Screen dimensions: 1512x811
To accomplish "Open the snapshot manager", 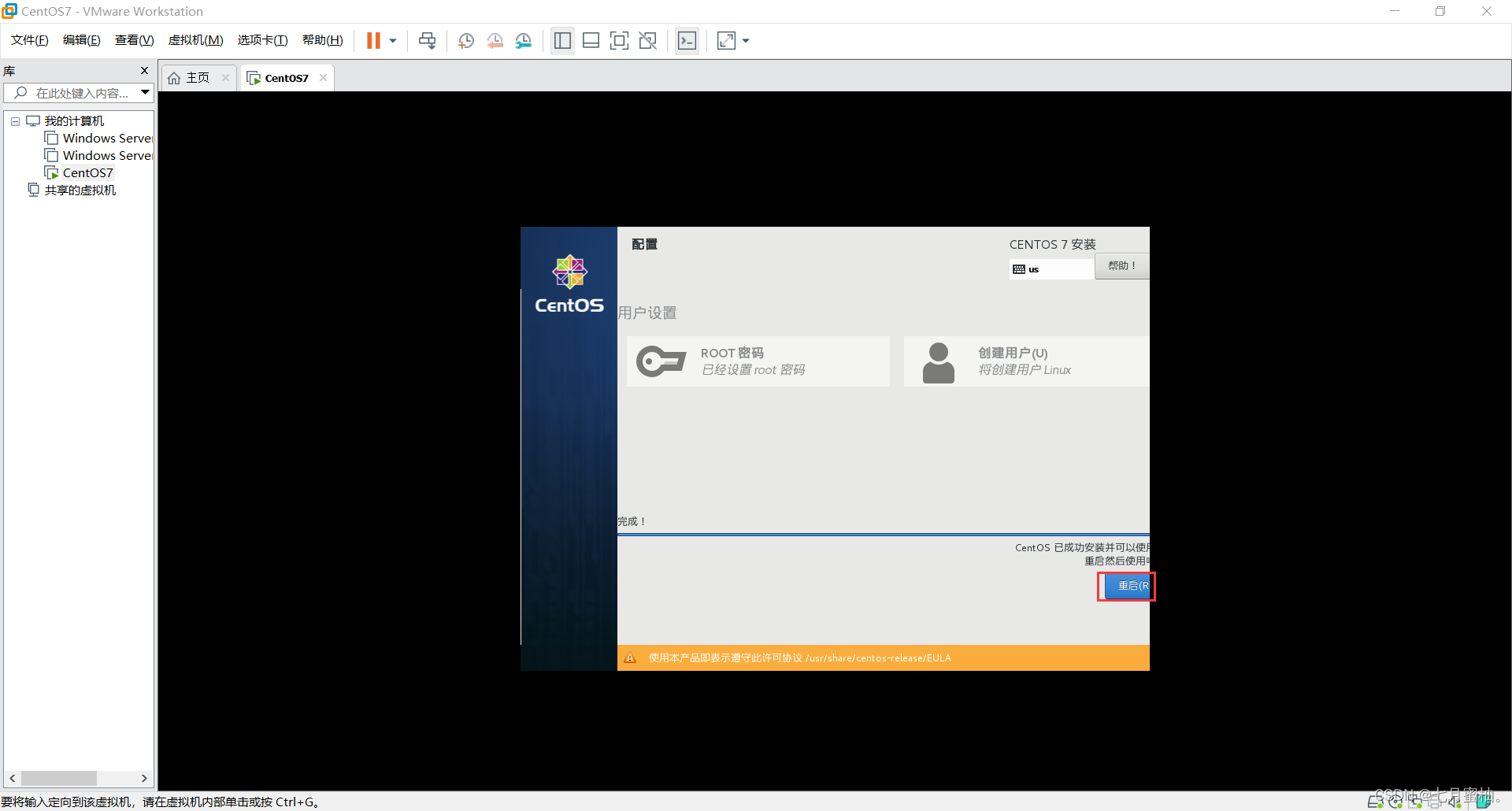I will pyautogui.click(x=524, y=40).
